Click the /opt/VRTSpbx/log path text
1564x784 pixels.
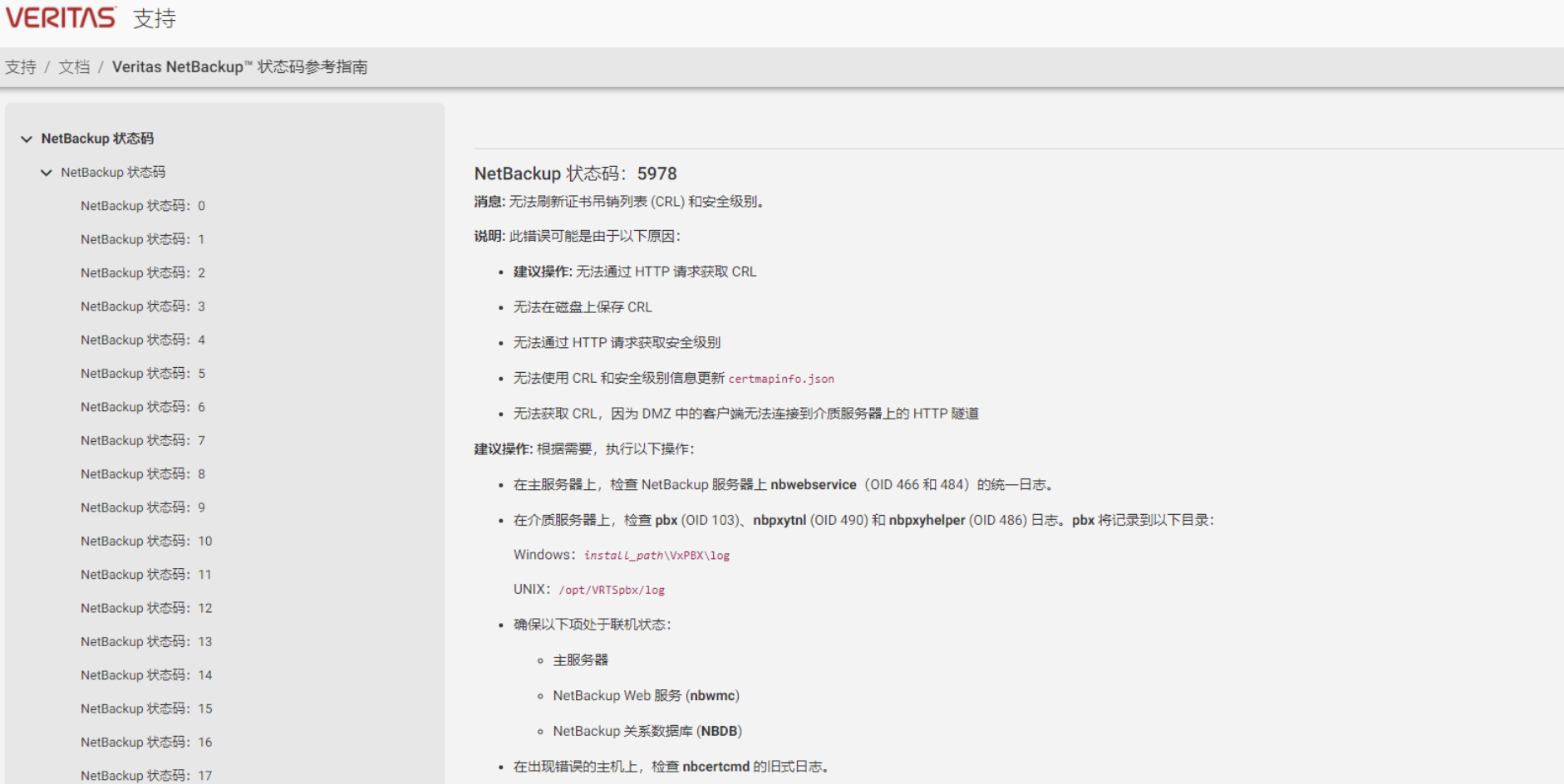(612, 590)
